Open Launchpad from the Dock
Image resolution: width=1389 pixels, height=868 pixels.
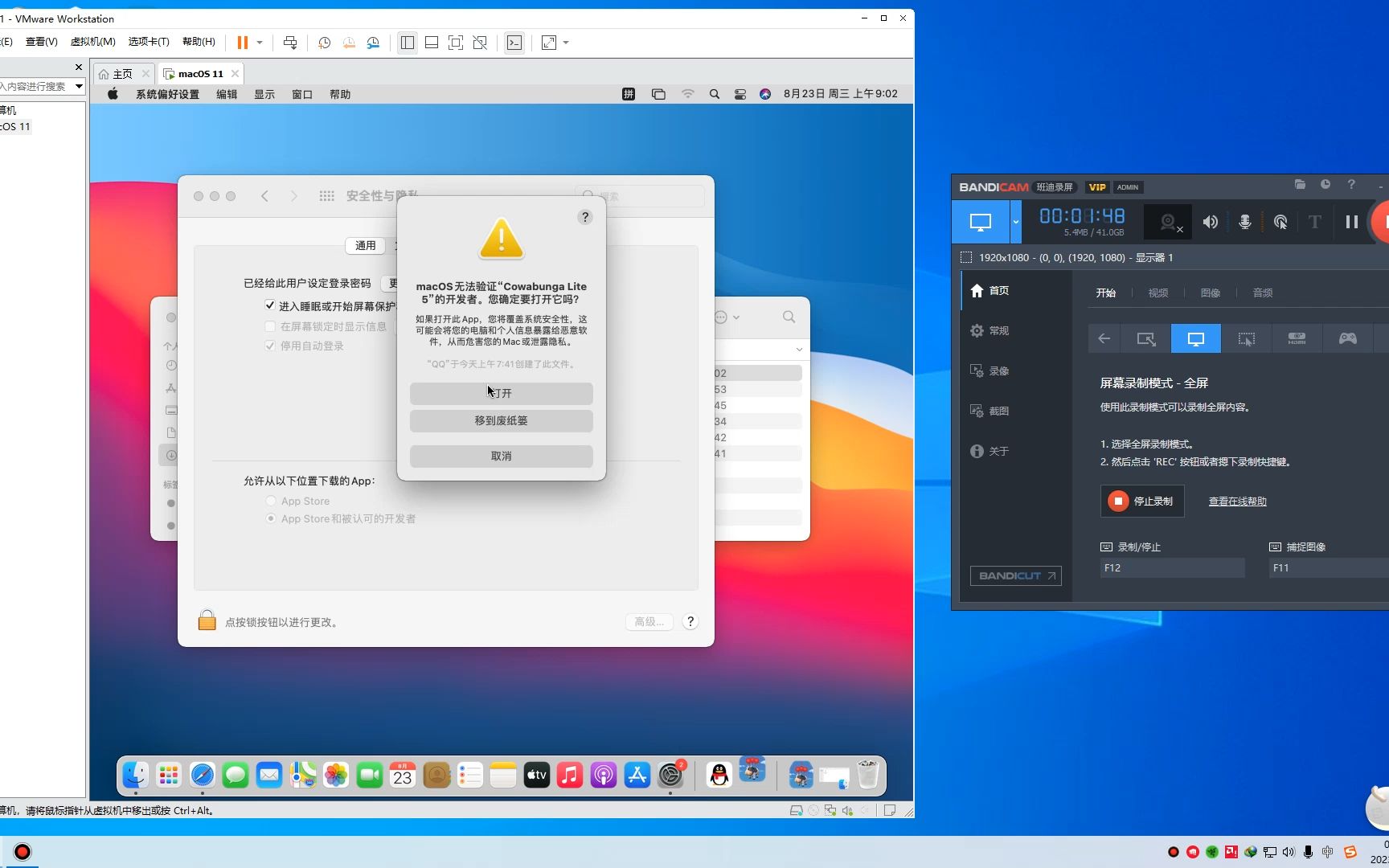coord(169,775)
